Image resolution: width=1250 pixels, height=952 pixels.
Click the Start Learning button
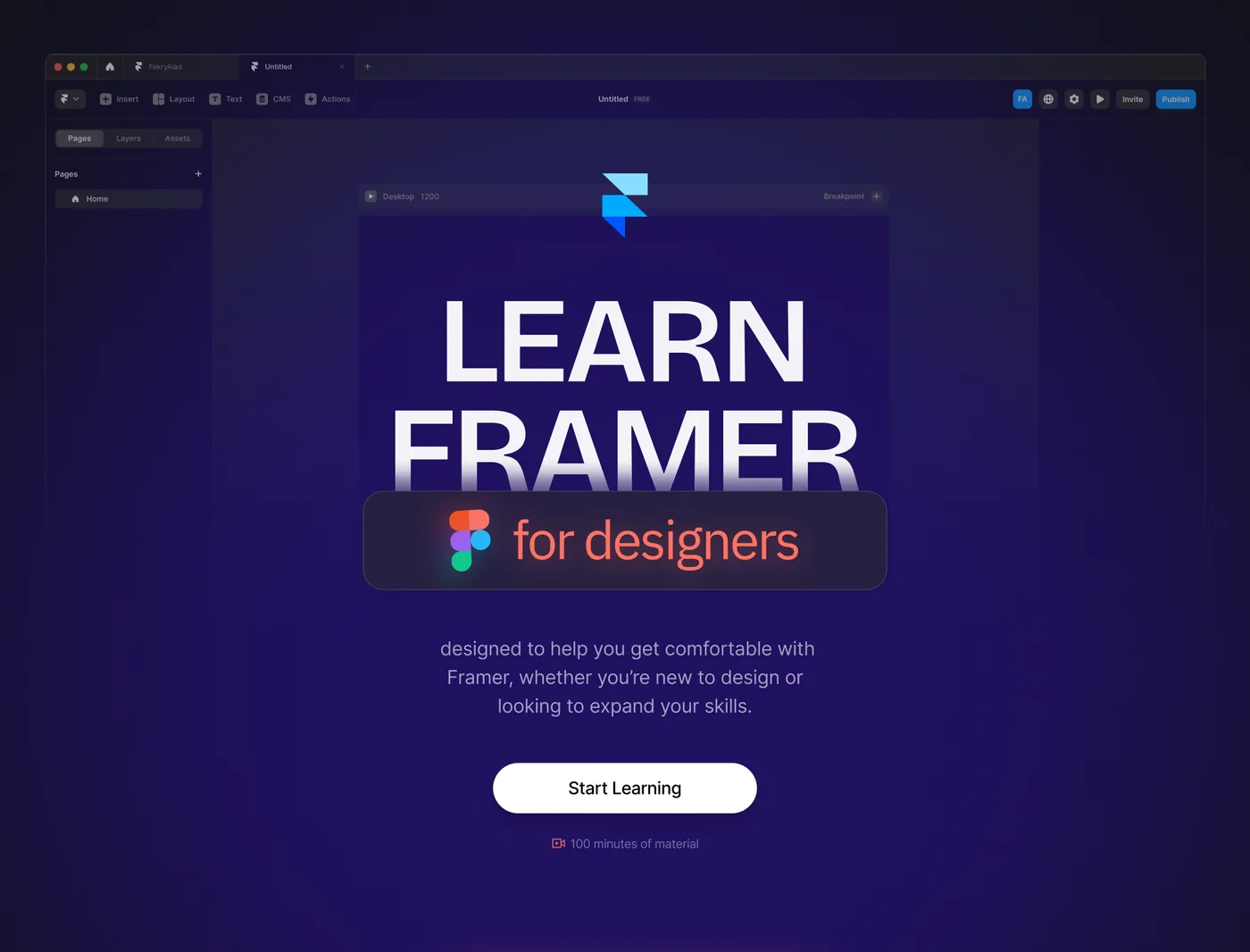coord(625,788)
